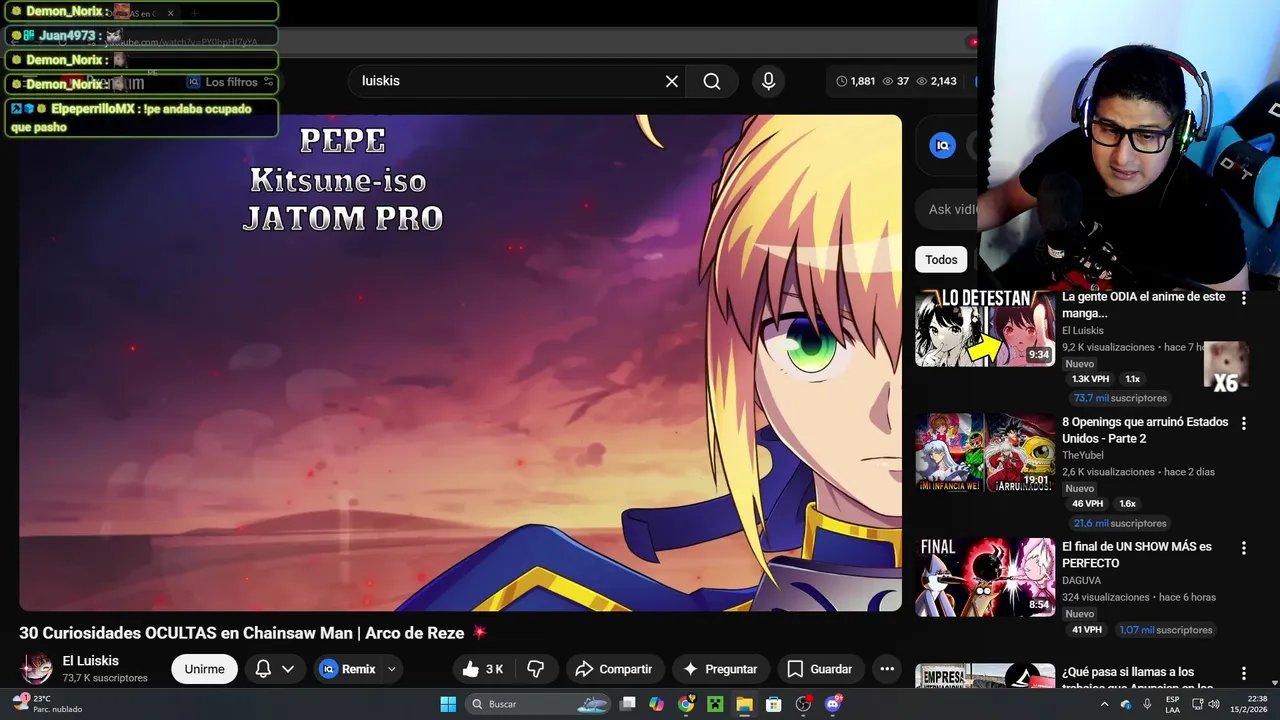Click 'El Luiskis' channel under first suggestion

tap(1083, 330)
